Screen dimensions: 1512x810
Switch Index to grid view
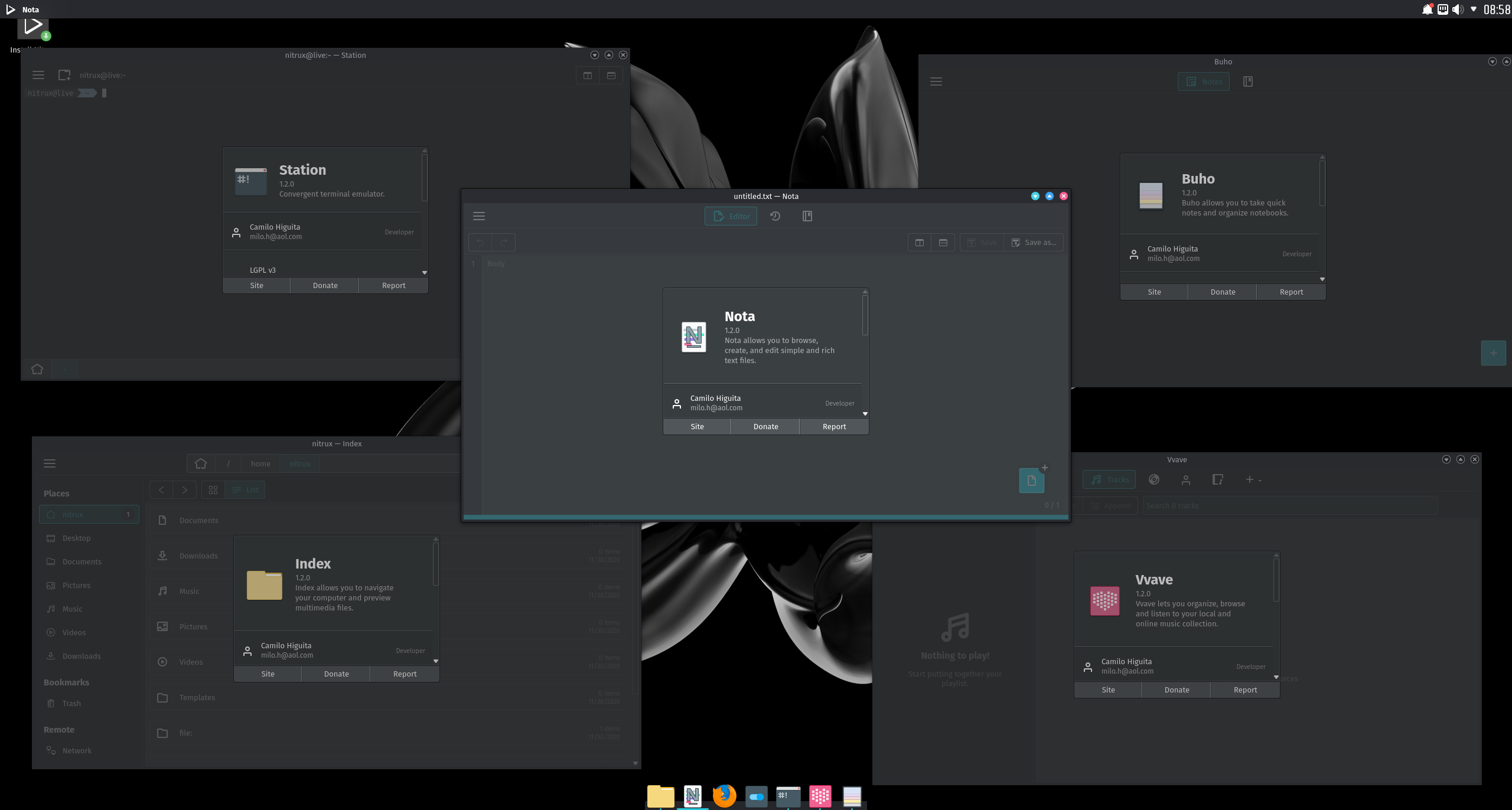tap(213, 489)
